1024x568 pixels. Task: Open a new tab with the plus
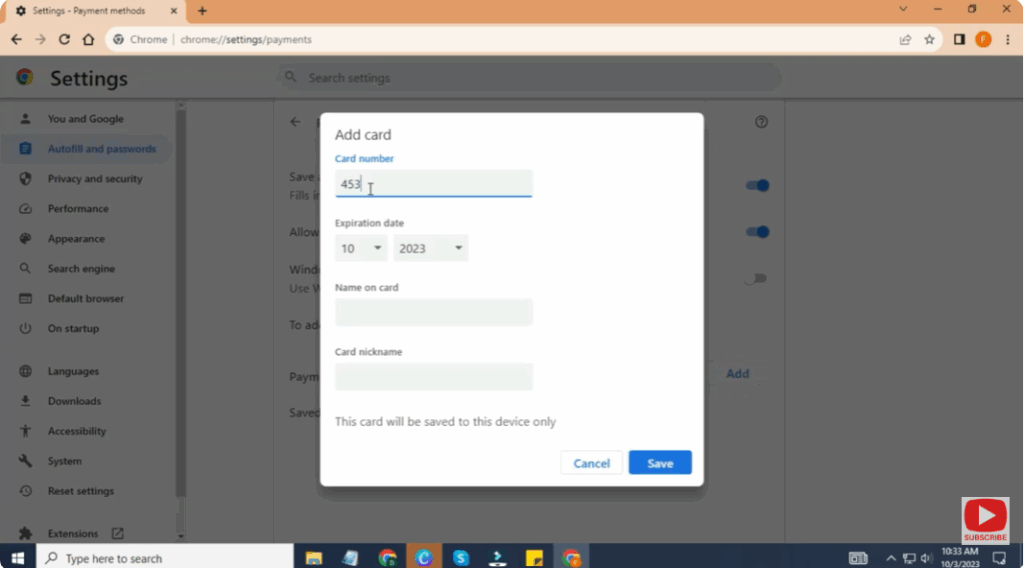click(202, 10)
